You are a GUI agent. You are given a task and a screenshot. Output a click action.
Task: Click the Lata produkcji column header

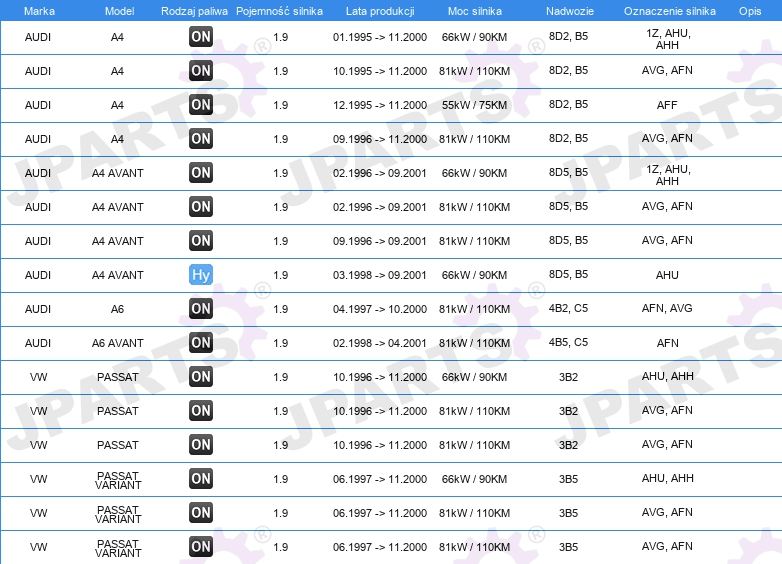(380, 11)
